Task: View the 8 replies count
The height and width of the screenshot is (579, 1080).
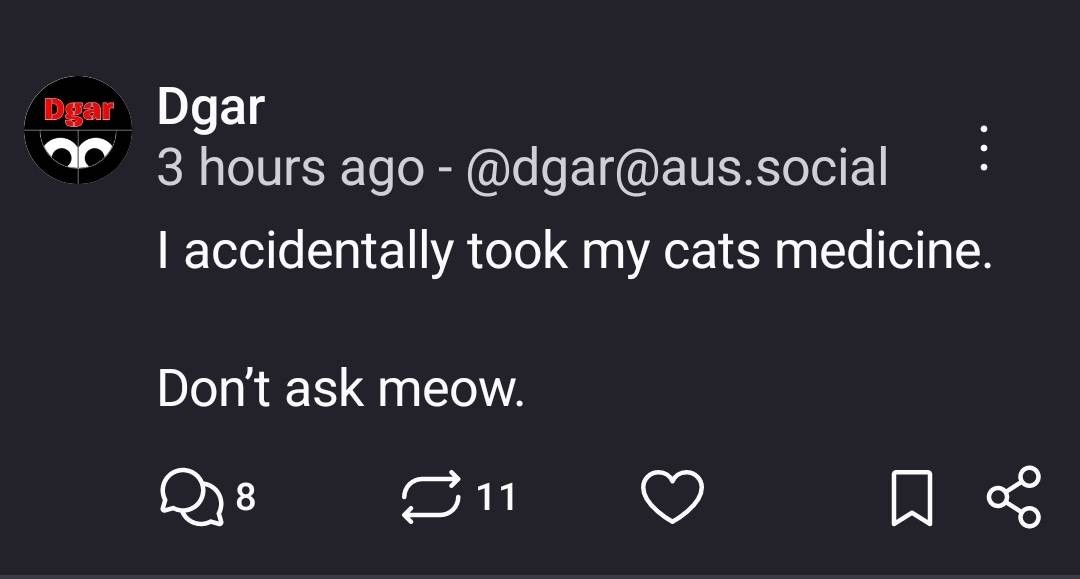Action: pos(246,497)
